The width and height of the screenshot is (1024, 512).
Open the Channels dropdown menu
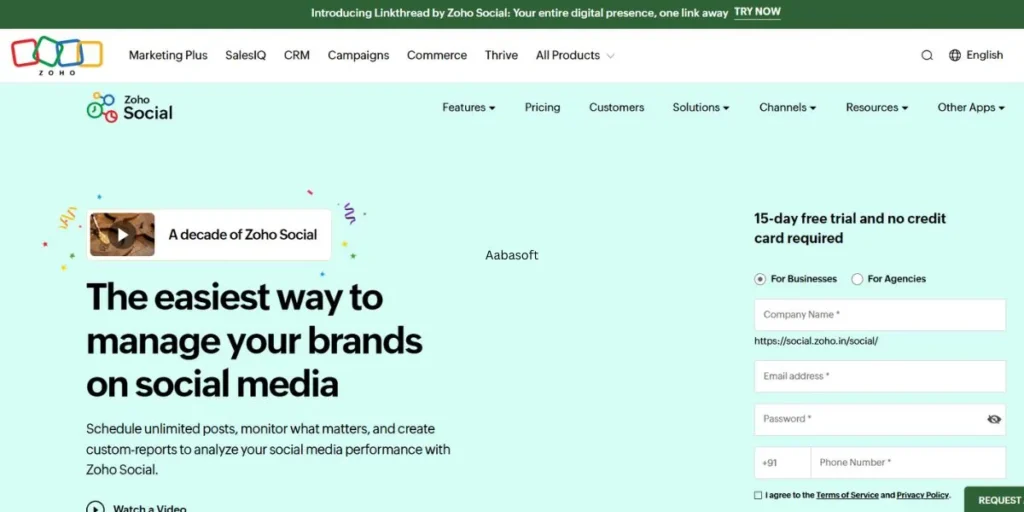787,107
